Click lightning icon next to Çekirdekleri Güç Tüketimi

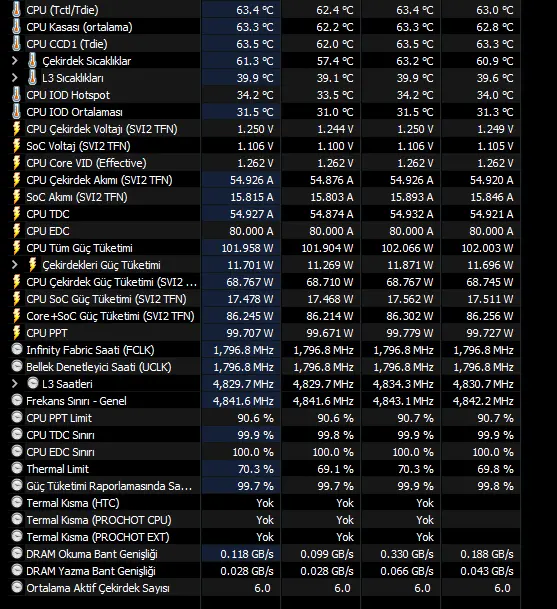(33, 265)
